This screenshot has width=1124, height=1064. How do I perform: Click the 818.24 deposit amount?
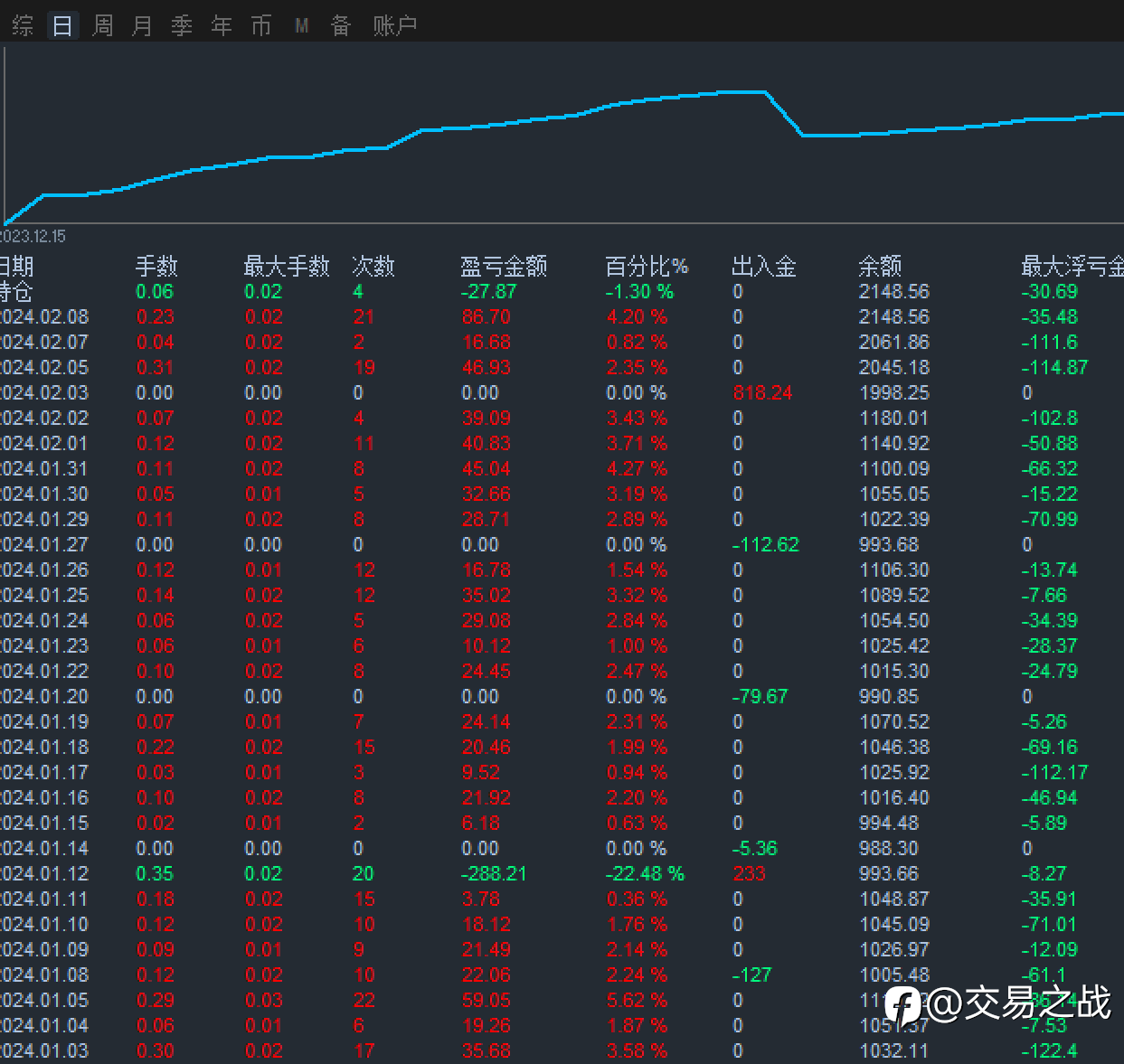762,393
